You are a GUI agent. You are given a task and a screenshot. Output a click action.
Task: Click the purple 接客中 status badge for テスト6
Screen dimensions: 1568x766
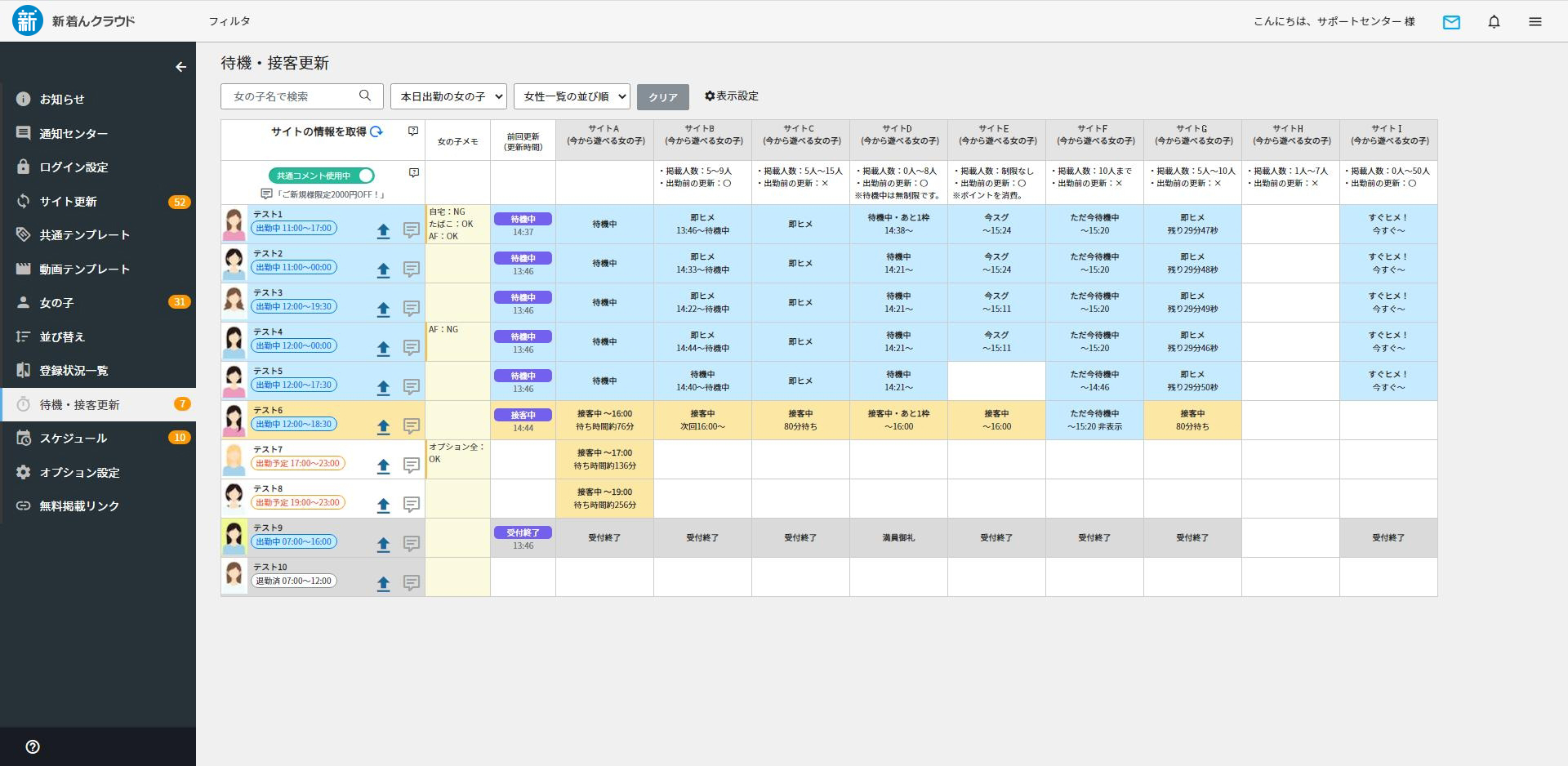(x=523, y=415)
